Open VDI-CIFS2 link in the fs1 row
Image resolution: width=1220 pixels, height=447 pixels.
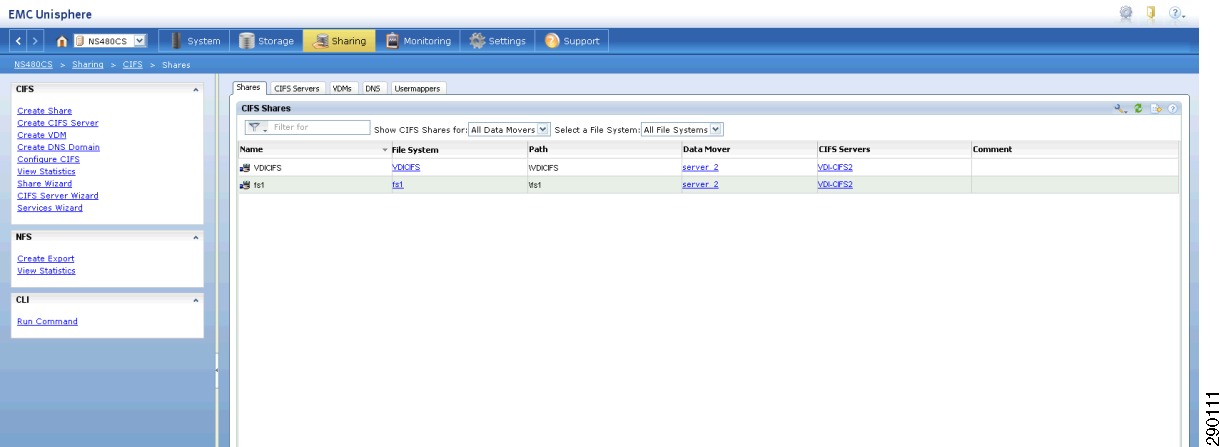click(835, 184)
